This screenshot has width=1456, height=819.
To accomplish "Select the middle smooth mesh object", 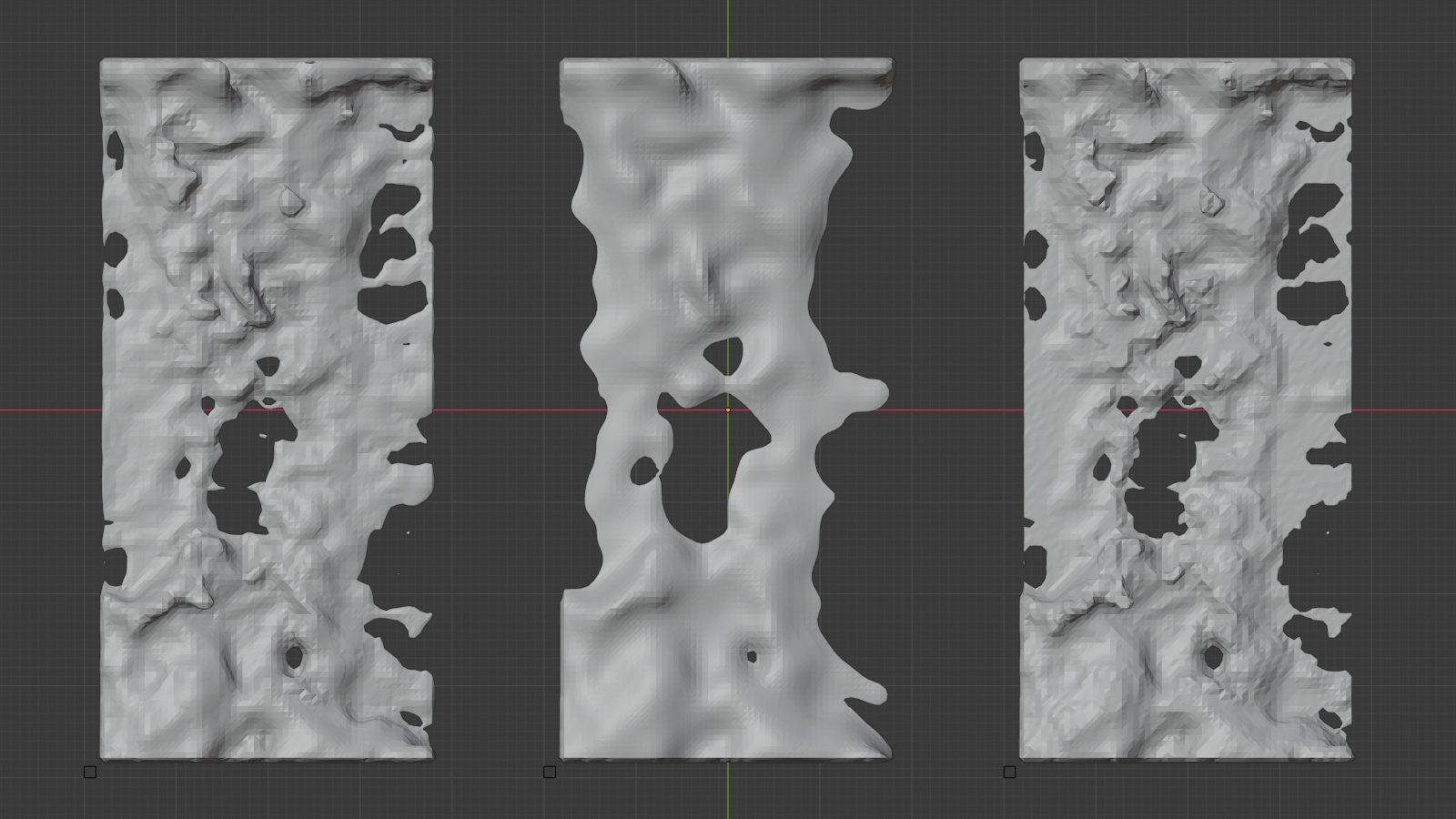I will (710, 227).
